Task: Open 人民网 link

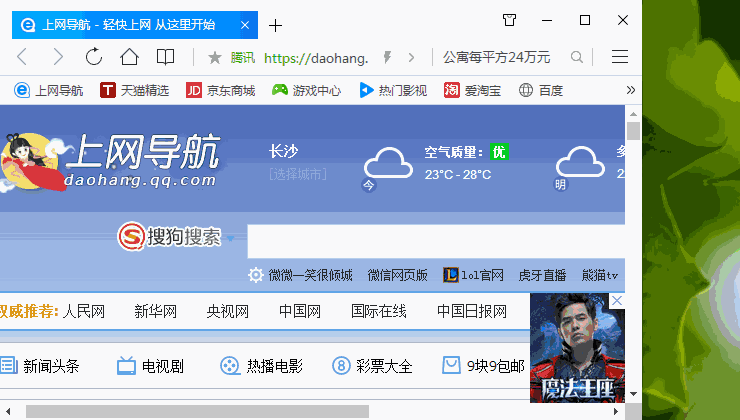Action: click(84, 311)
